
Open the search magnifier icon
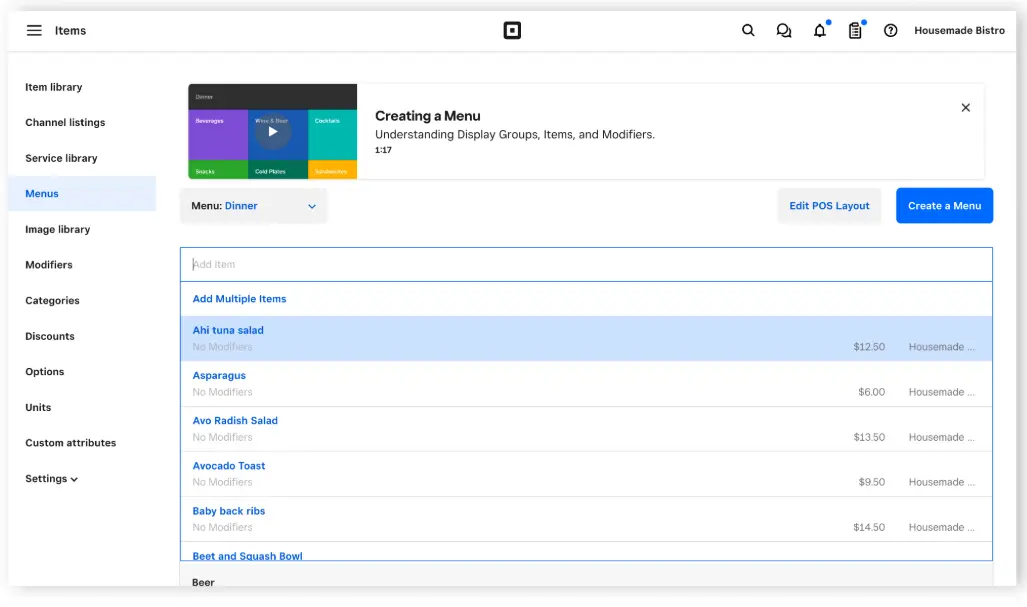tap(748, 30)
